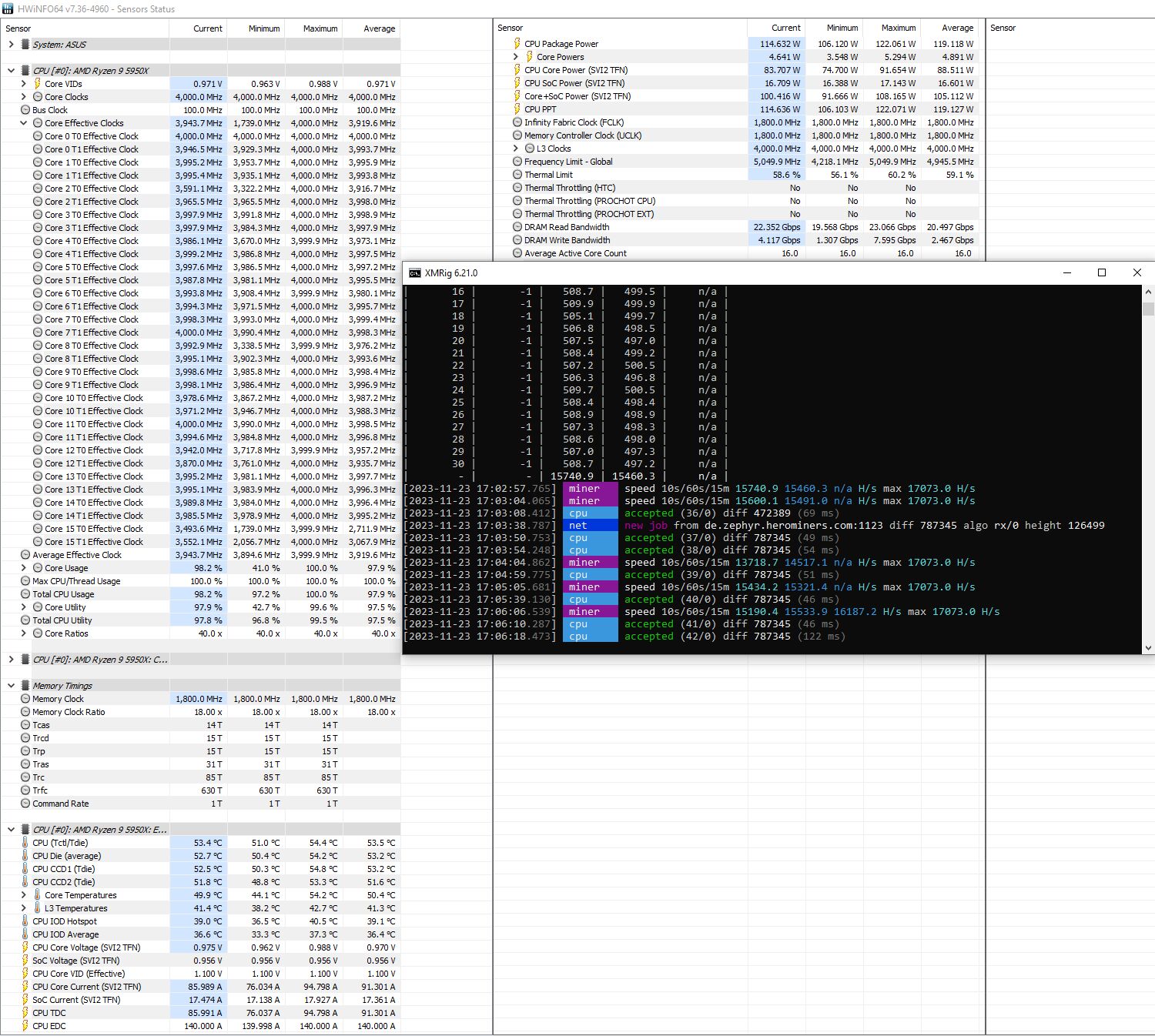The height and width of the screenshot is (1036, 1155).
Task: Expand the L3 Clocks row
Action: point(516,149)
